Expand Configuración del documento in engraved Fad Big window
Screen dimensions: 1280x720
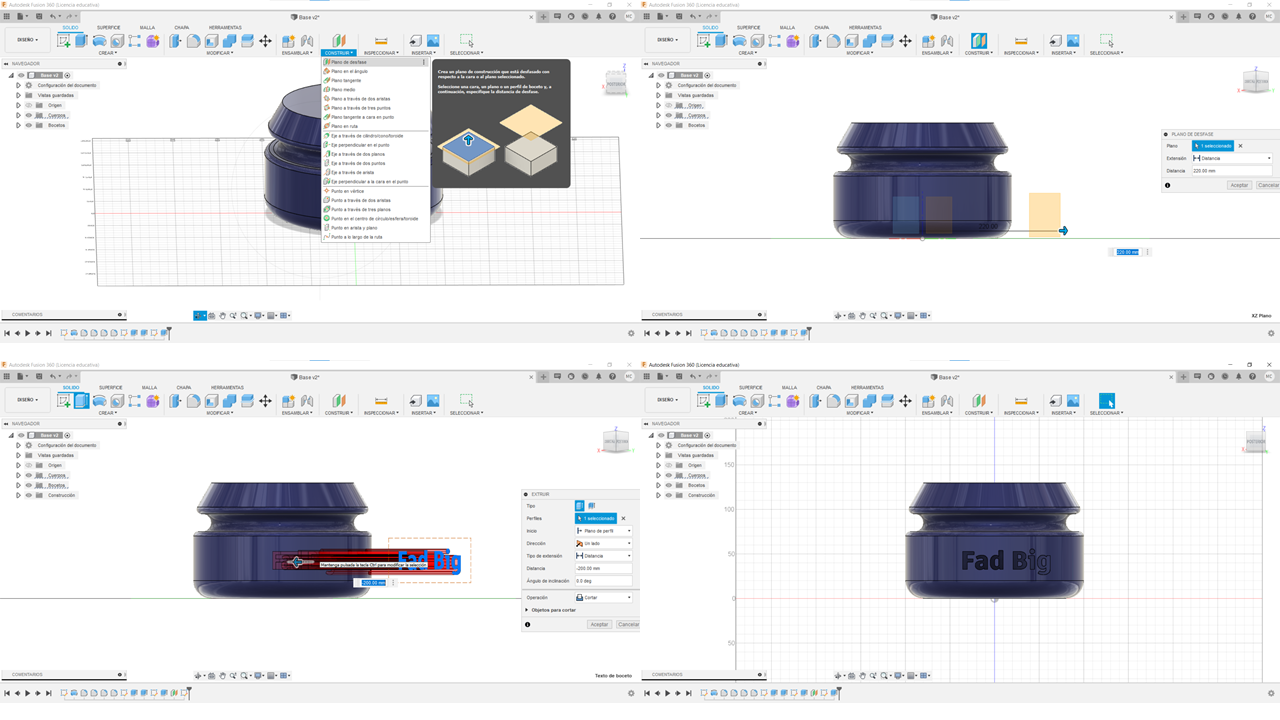coord(658,445)
